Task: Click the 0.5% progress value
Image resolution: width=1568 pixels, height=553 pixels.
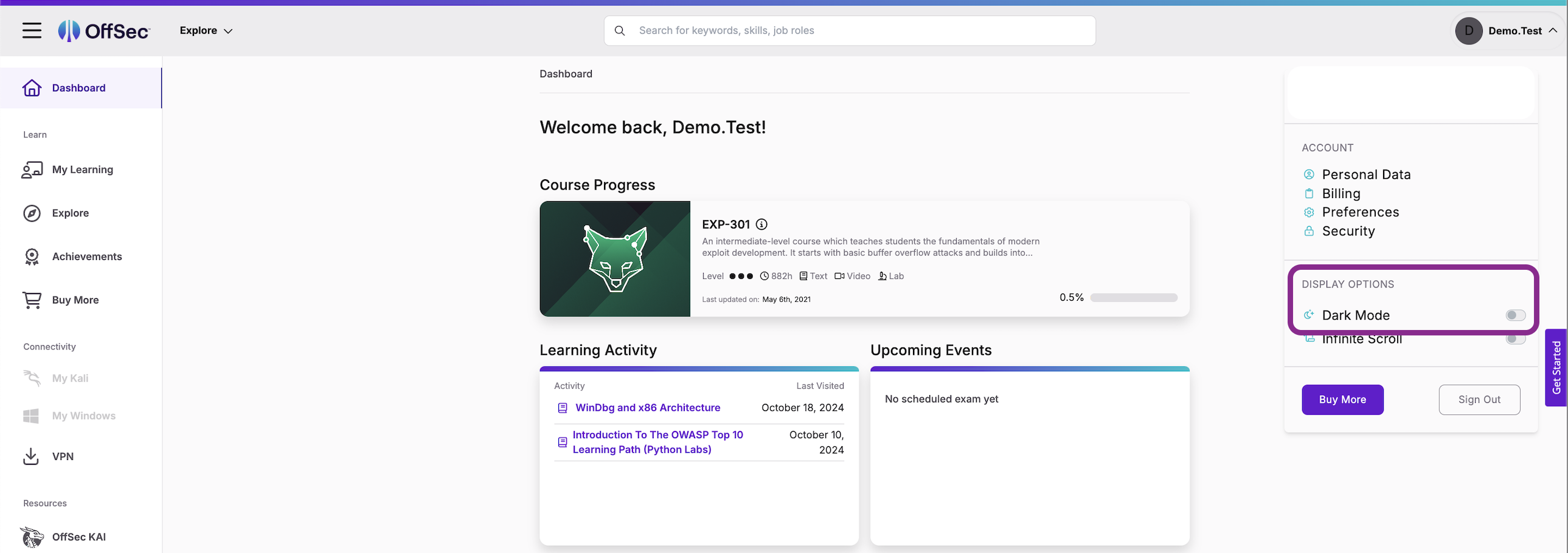Action: (x=1071, y=298)
